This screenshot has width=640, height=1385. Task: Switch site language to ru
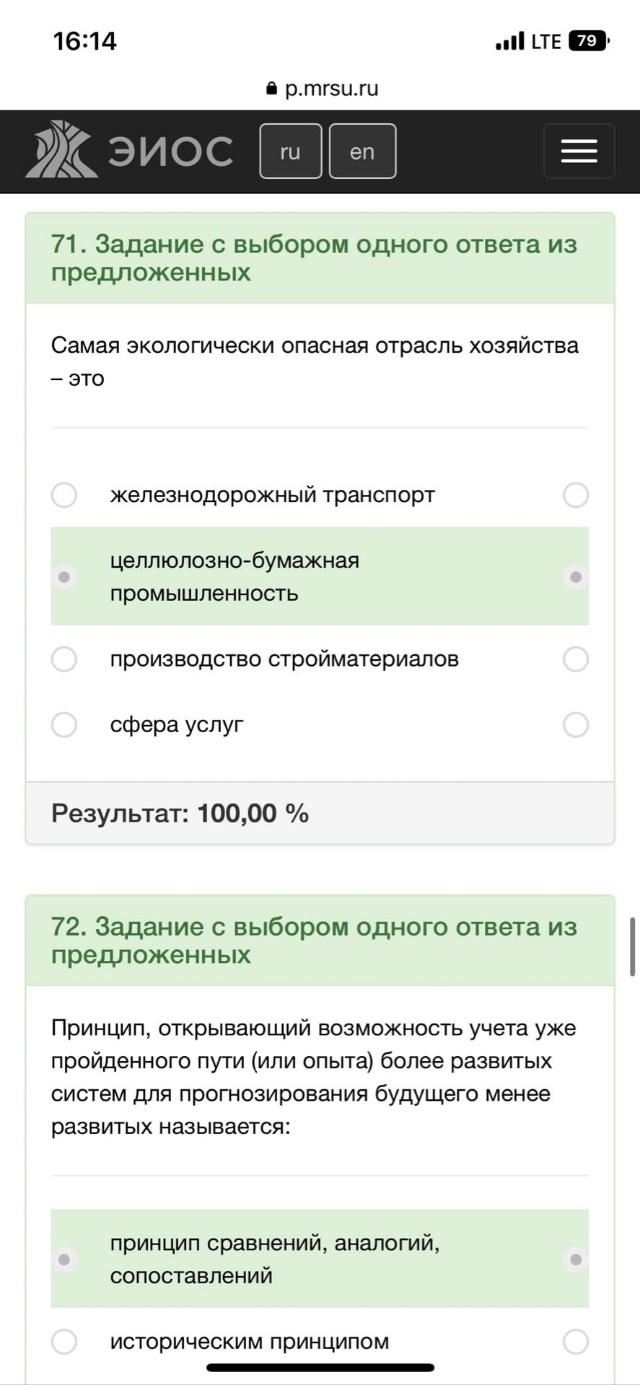pyautogui.click(x=290, y=151)
